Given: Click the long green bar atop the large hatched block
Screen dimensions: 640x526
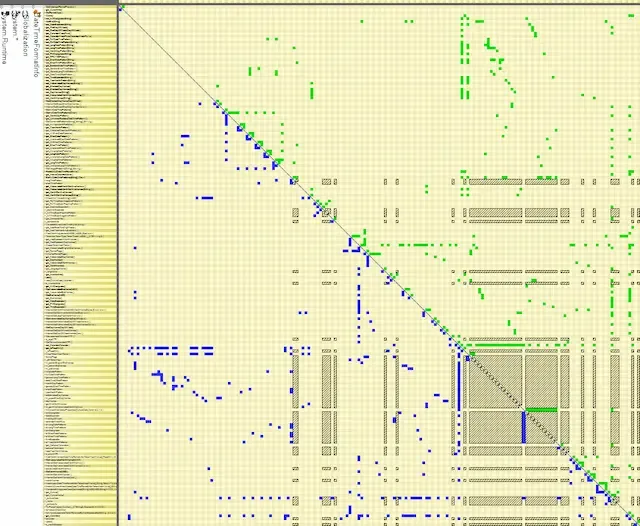Looking at the screenshot, I should click(496, 344).
